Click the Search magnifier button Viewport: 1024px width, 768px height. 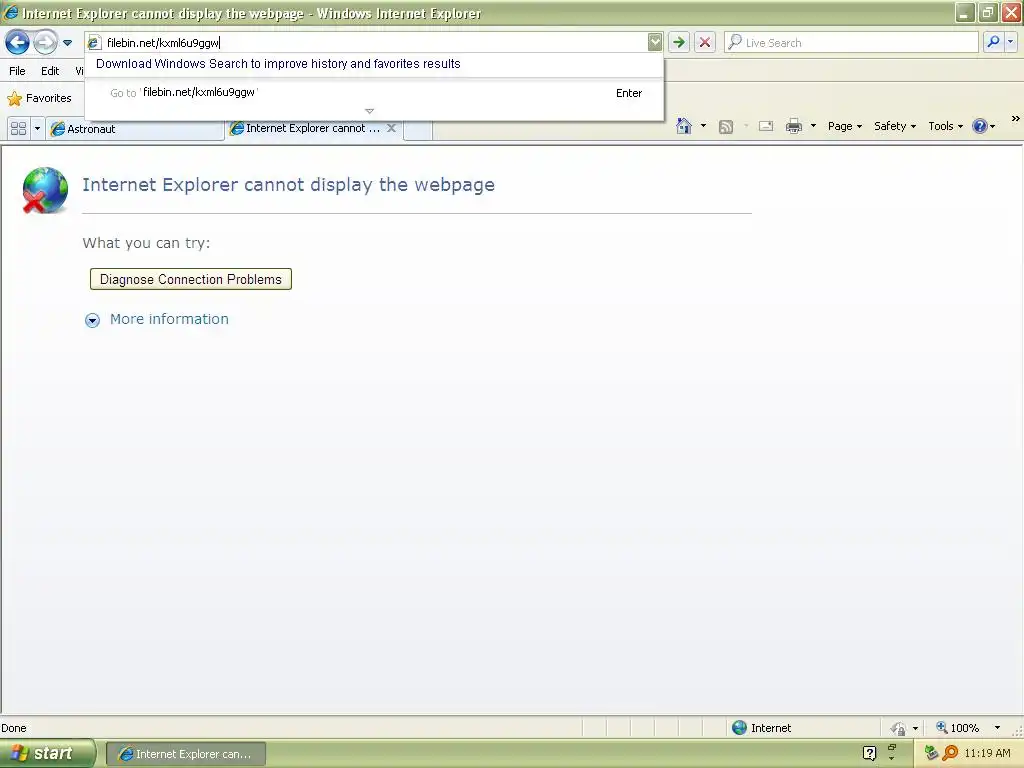pos(993,42)
